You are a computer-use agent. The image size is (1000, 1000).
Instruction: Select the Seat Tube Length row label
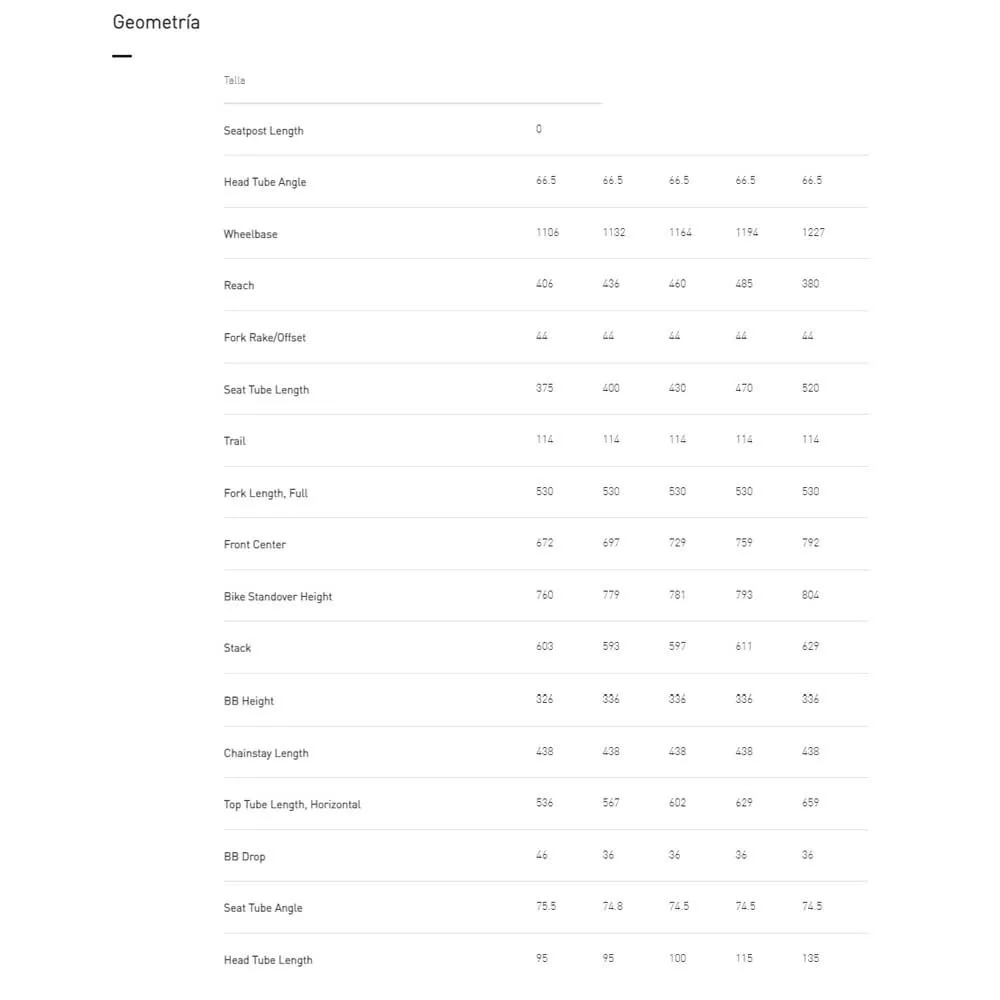(x=266, y=390)
